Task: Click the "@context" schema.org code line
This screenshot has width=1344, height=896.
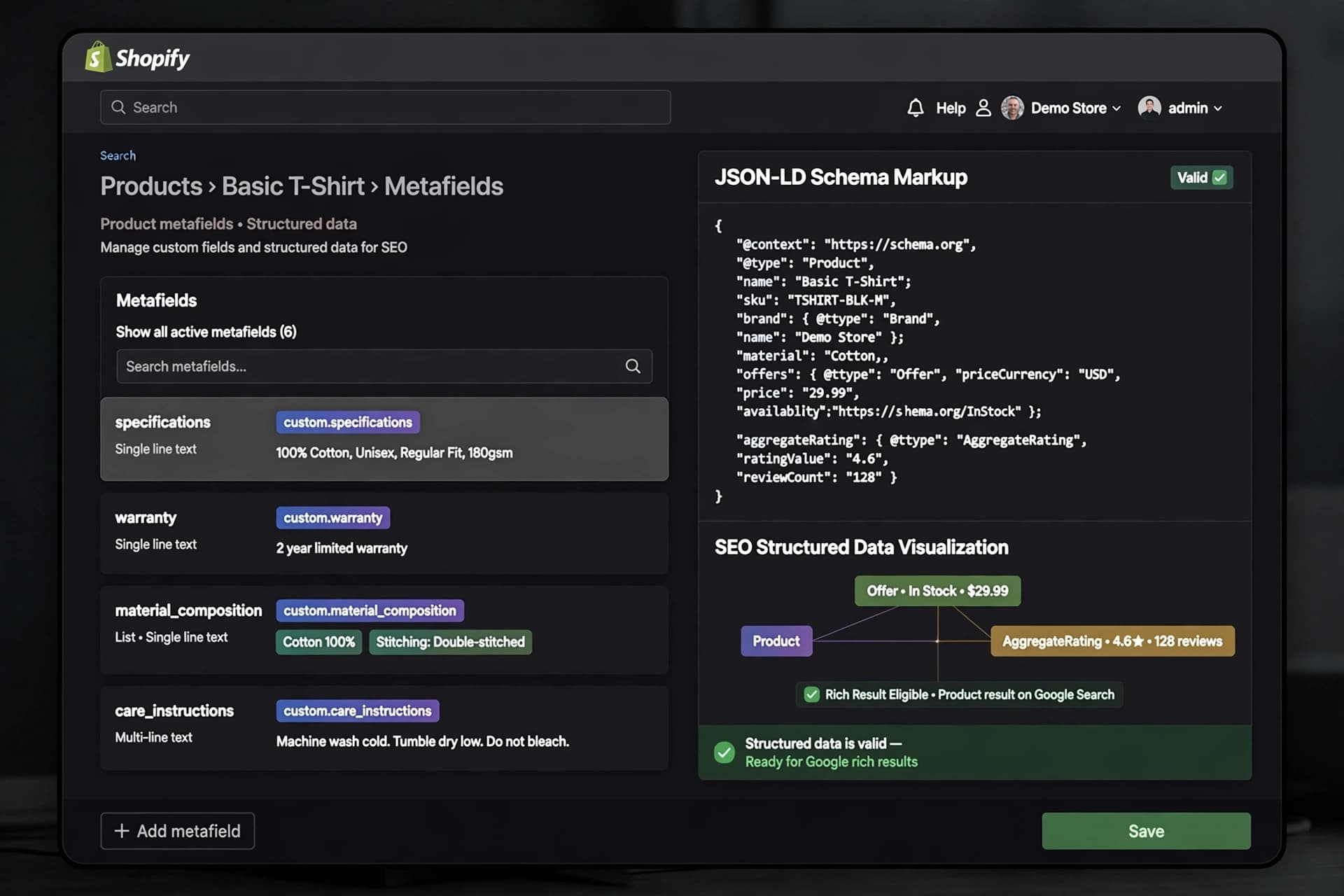Action: 855,244
